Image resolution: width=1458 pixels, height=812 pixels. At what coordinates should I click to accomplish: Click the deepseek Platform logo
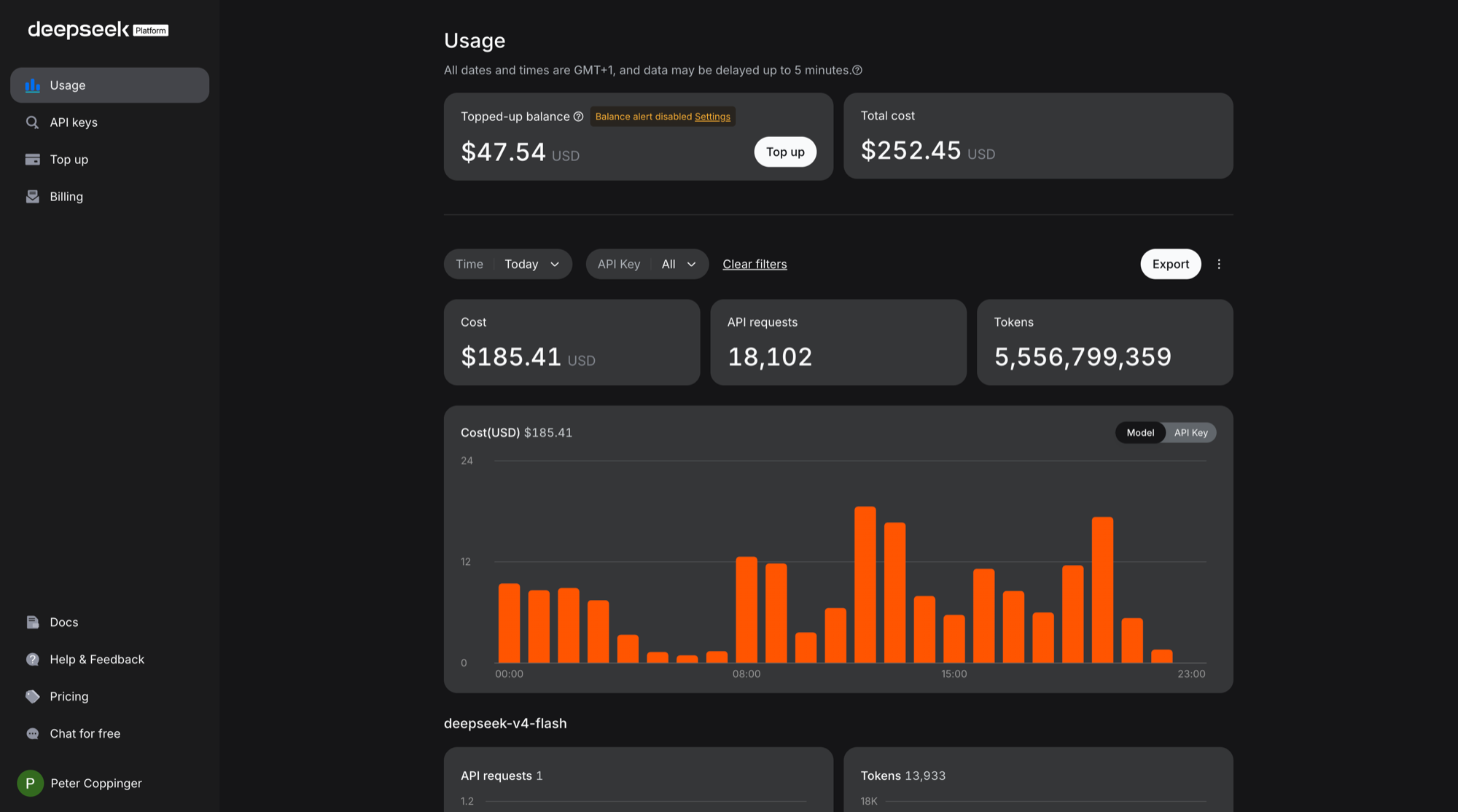pos(98,30)
